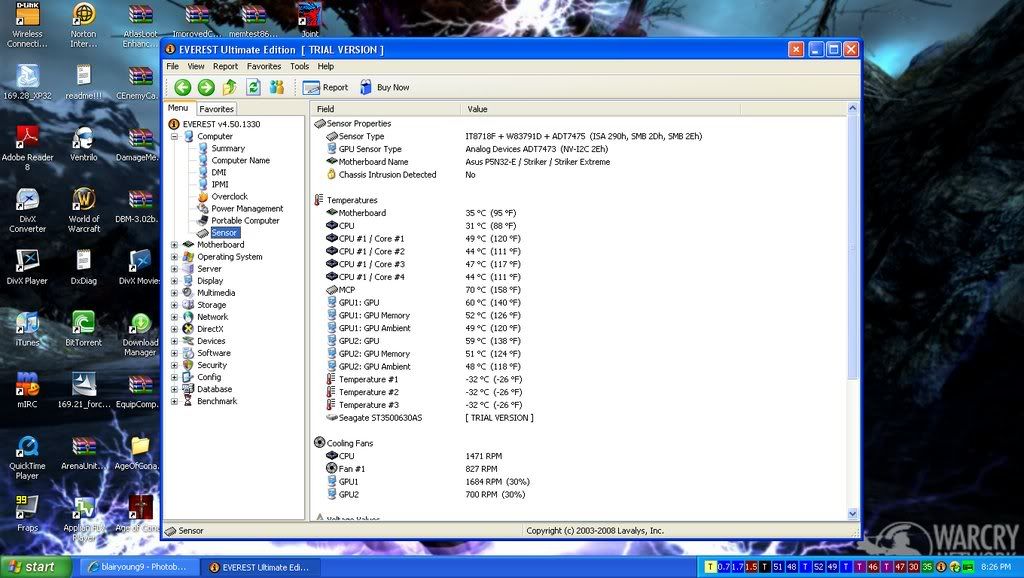The width and height of the screenshot is (1024, 578).
Task: Select the highlighted Sensor tree item
Action: [x=224, y=233]
